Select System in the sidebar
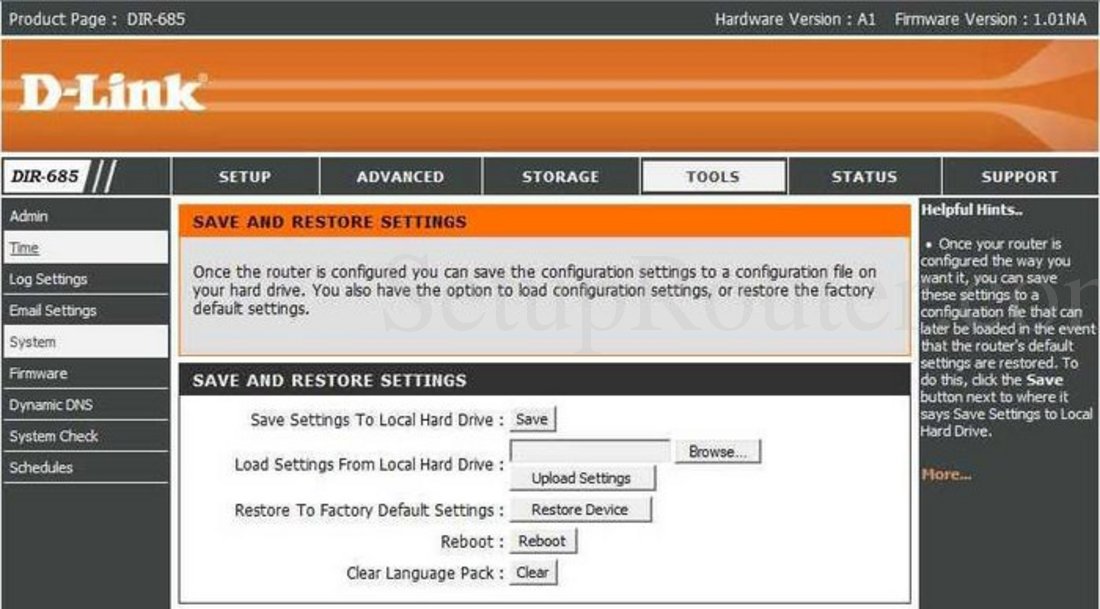Viewport: 1100px width, 609px height. tap(85, 342)
